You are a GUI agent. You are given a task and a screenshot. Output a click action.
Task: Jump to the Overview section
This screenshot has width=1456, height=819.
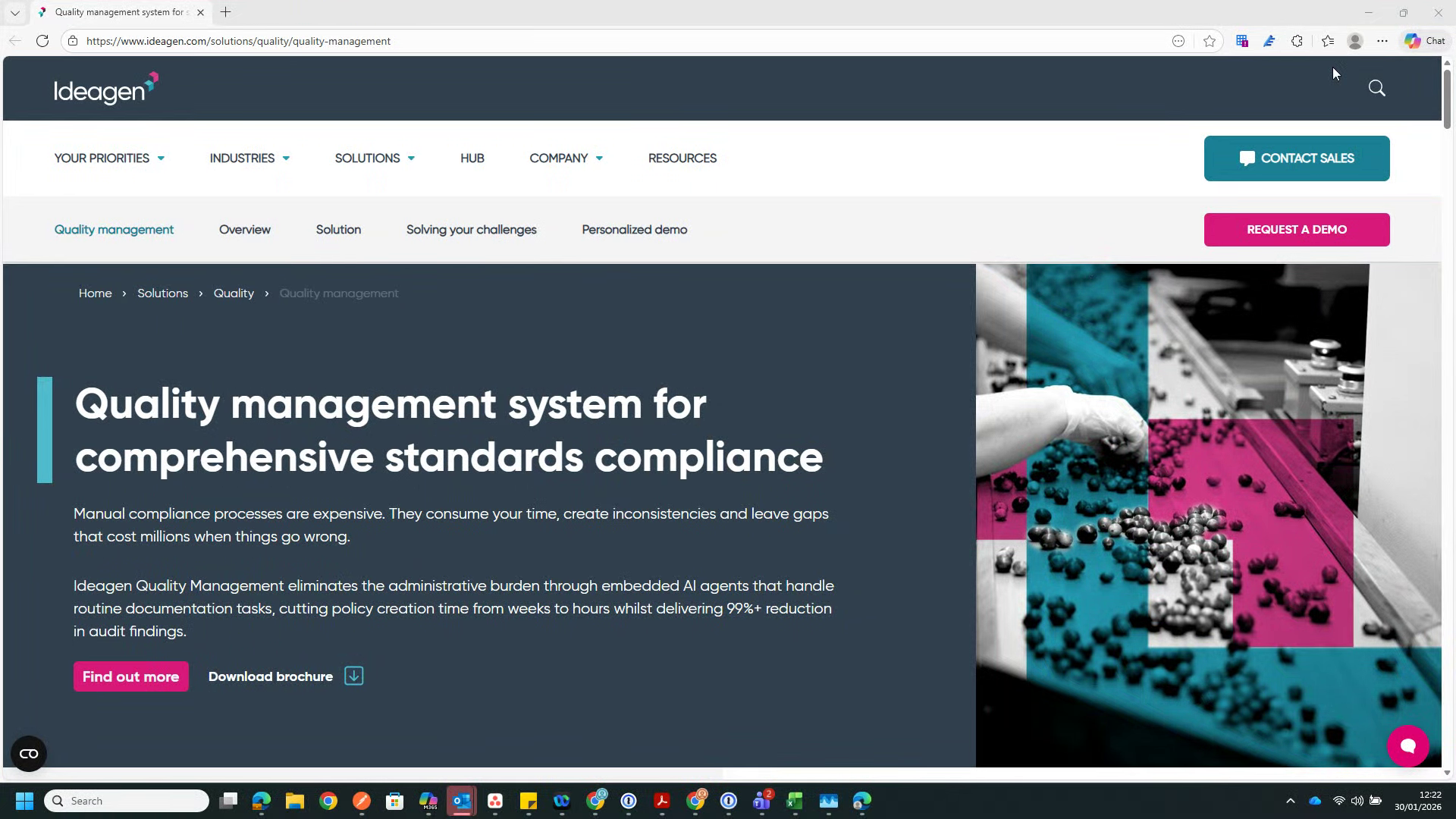pos(245,230)
